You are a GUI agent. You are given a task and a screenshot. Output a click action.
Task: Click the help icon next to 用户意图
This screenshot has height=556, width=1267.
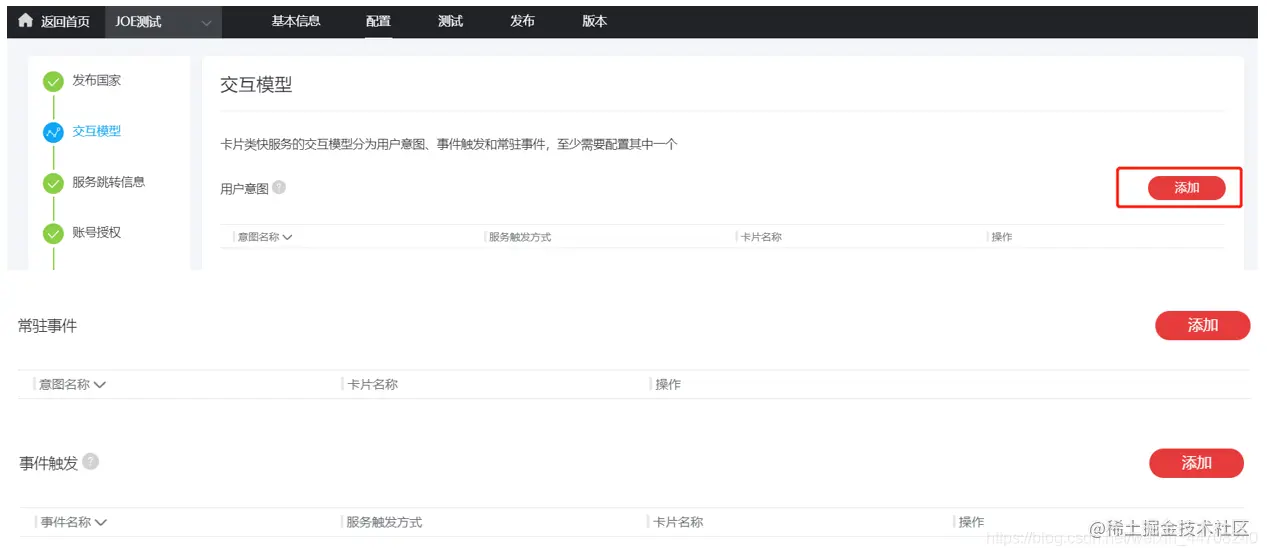click(279, 187)
